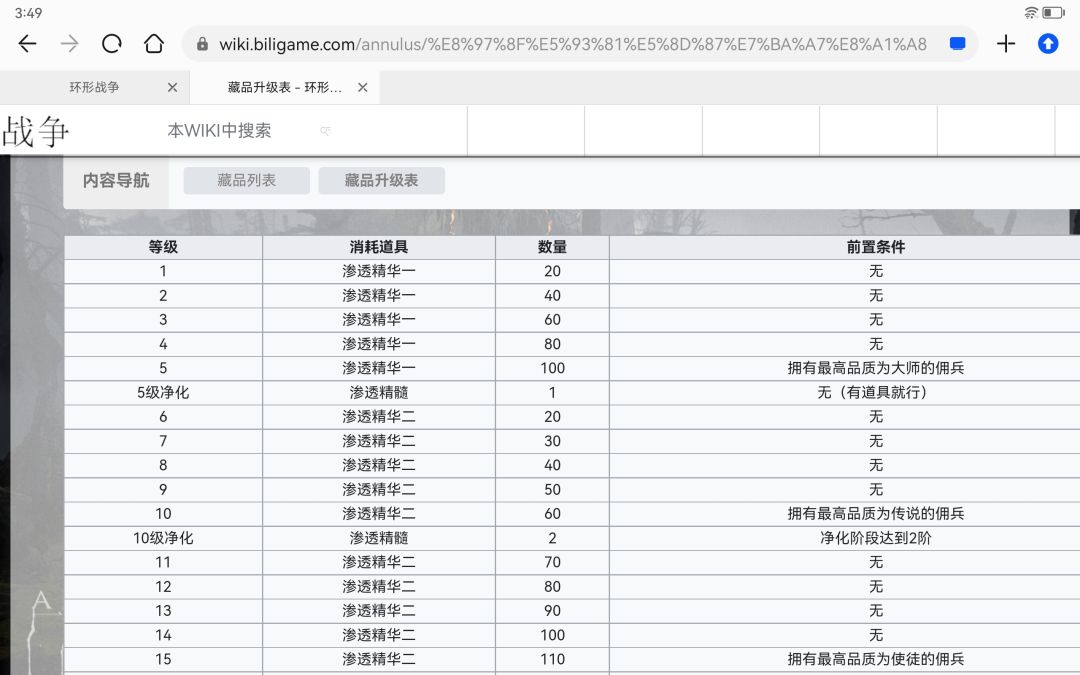Viewport: 1080px width, 675px height.
Task: Click the address bar URL
Action: tap(572, 44)
